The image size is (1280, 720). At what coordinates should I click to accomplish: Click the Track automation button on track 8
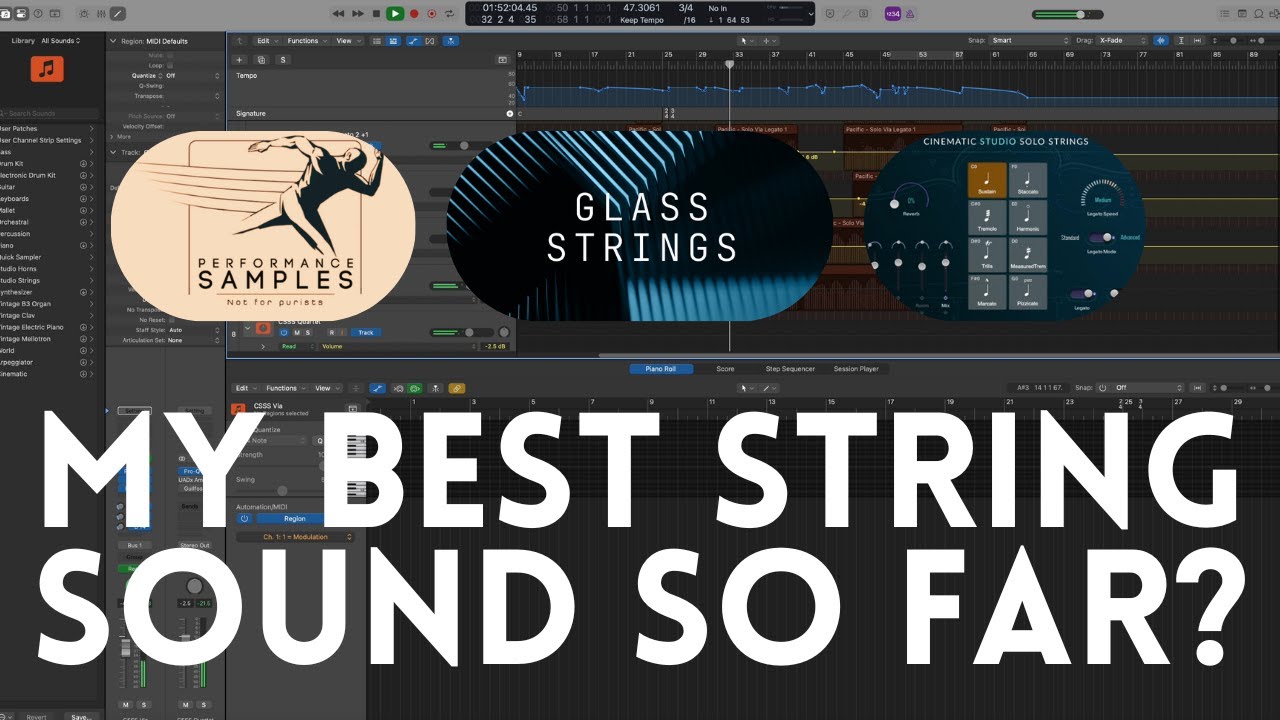365,332
